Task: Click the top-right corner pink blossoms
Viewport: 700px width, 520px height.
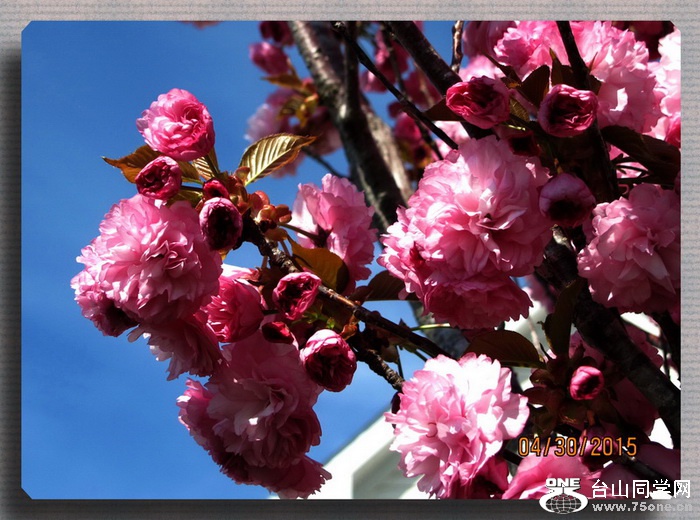Action: tap(630, 70)
